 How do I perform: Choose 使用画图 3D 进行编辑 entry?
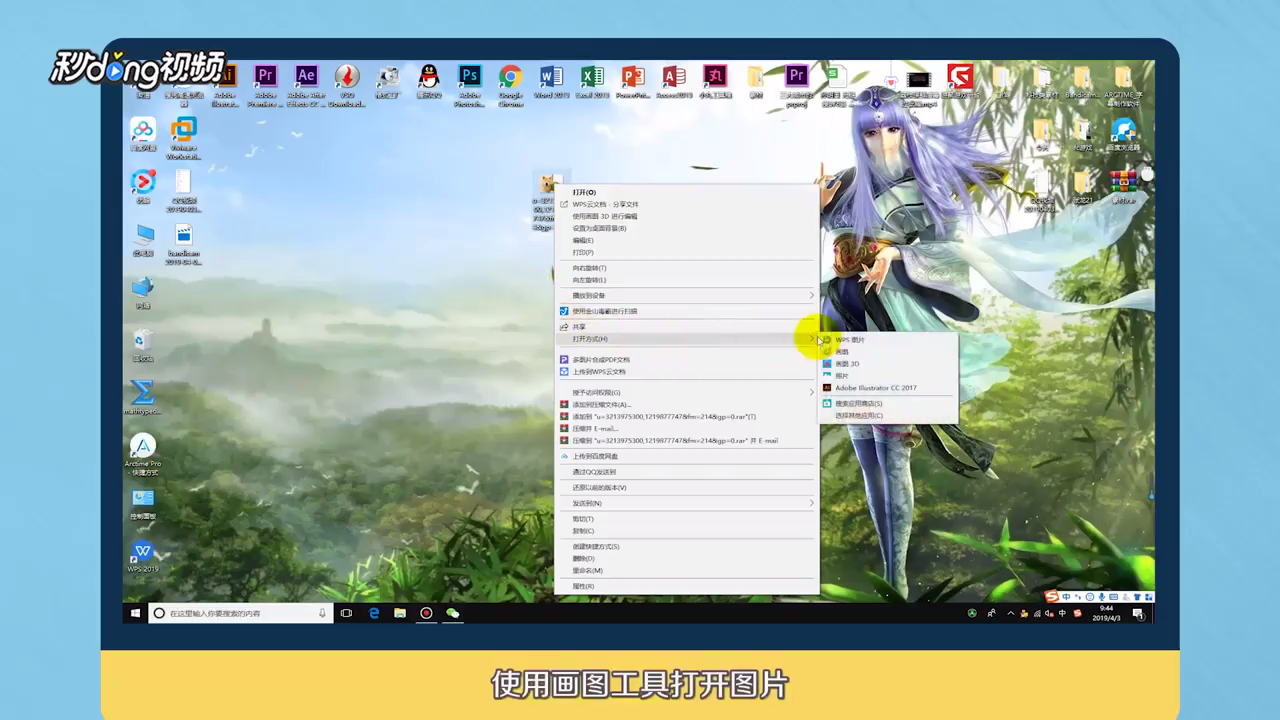(x=687, y=216)
